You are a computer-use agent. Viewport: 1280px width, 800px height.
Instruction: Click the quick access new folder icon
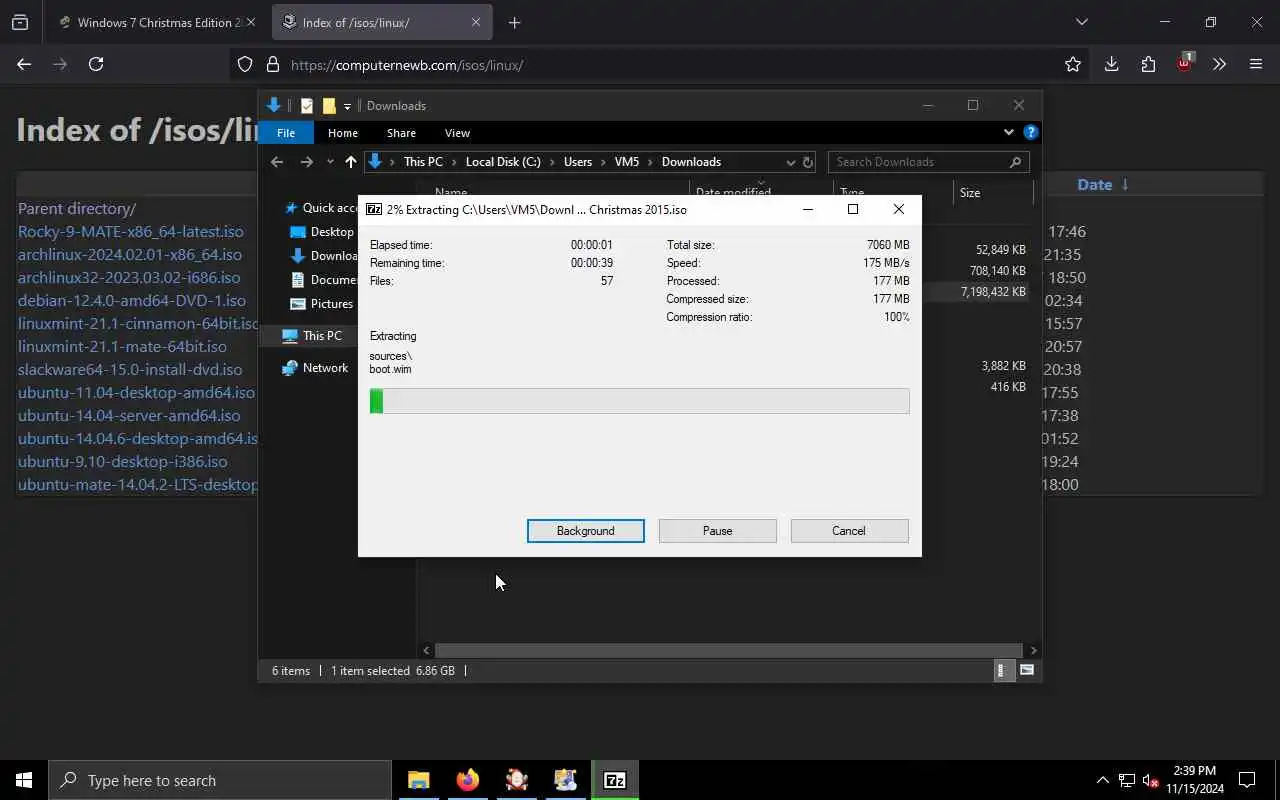coord(329,106)
